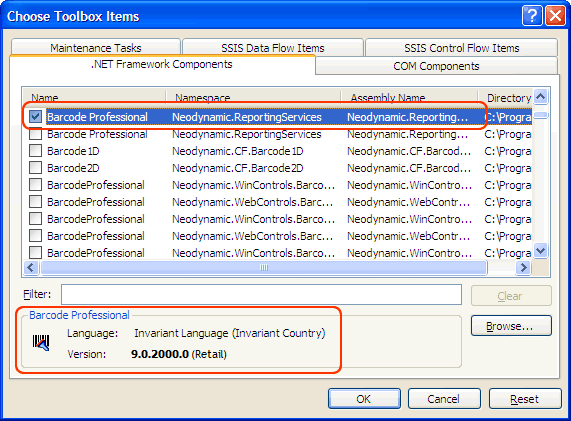The width and height of the screenshot is (571, 421).
Task: Click version 9.0.2000.0 (Retail) text
Action: (179, 354)
